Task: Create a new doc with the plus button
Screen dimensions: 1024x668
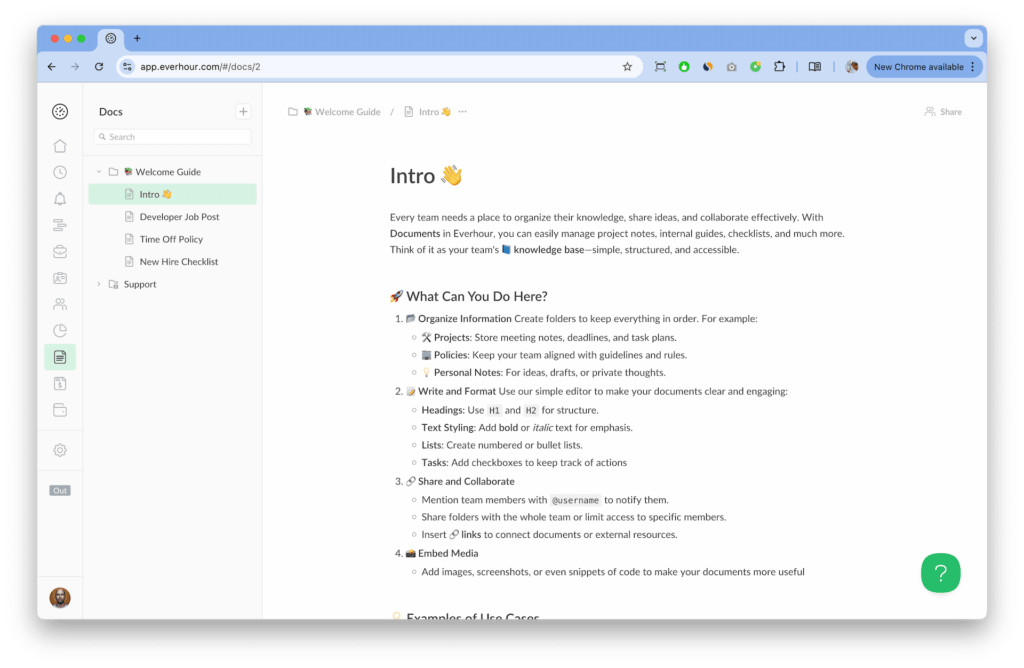Action: pyautogui.click(x=243, y=111)
